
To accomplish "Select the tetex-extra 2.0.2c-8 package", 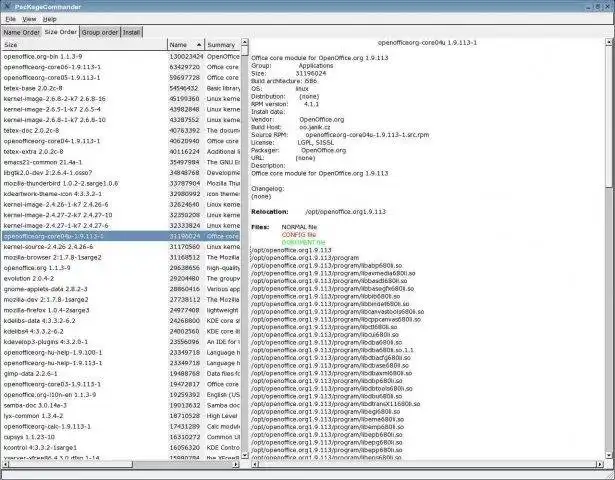I will (121, 152).
